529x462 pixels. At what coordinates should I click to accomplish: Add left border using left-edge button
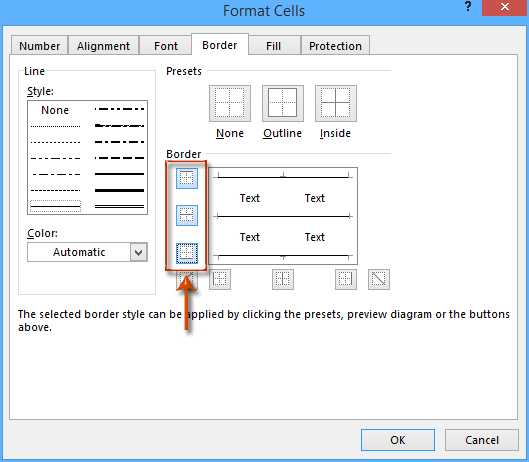click(220, 279)
